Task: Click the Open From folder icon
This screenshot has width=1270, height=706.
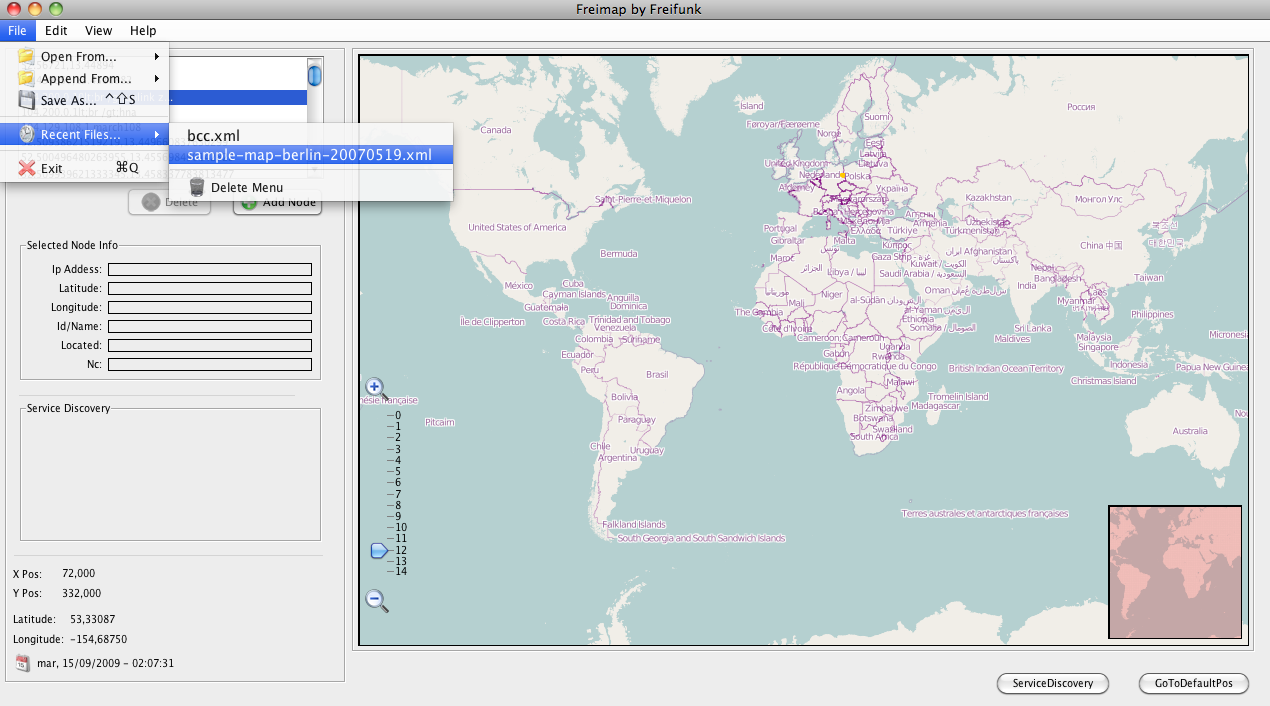Action: [27, 56]
